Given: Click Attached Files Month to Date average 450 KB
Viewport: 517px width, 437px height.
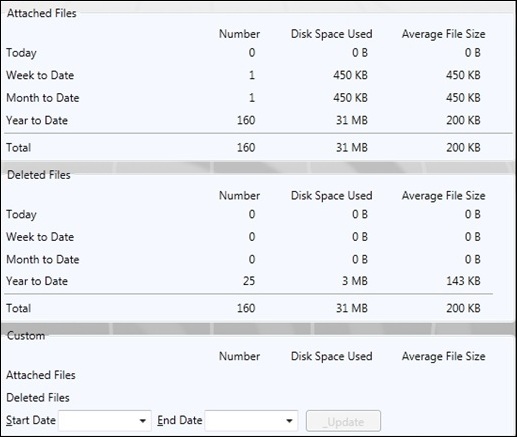Looking at the screenshot, I should (x=463, y=98).
